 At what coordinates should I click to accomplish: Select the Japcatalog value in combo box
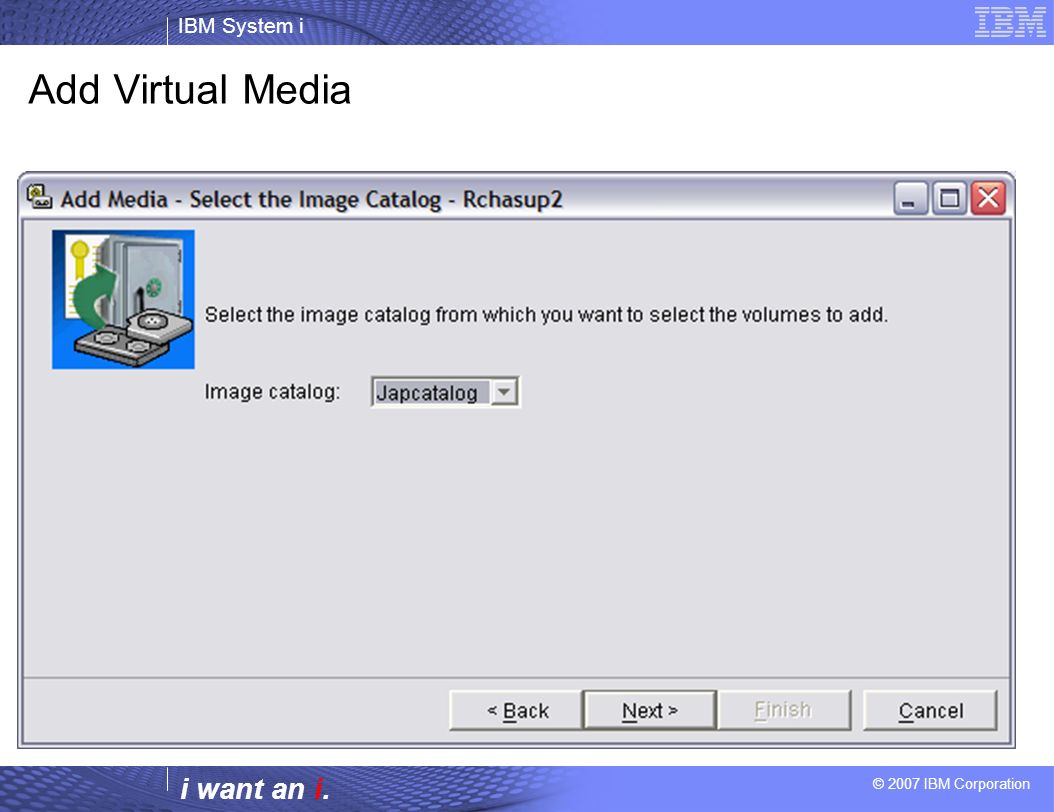click(x=431, y=392)
